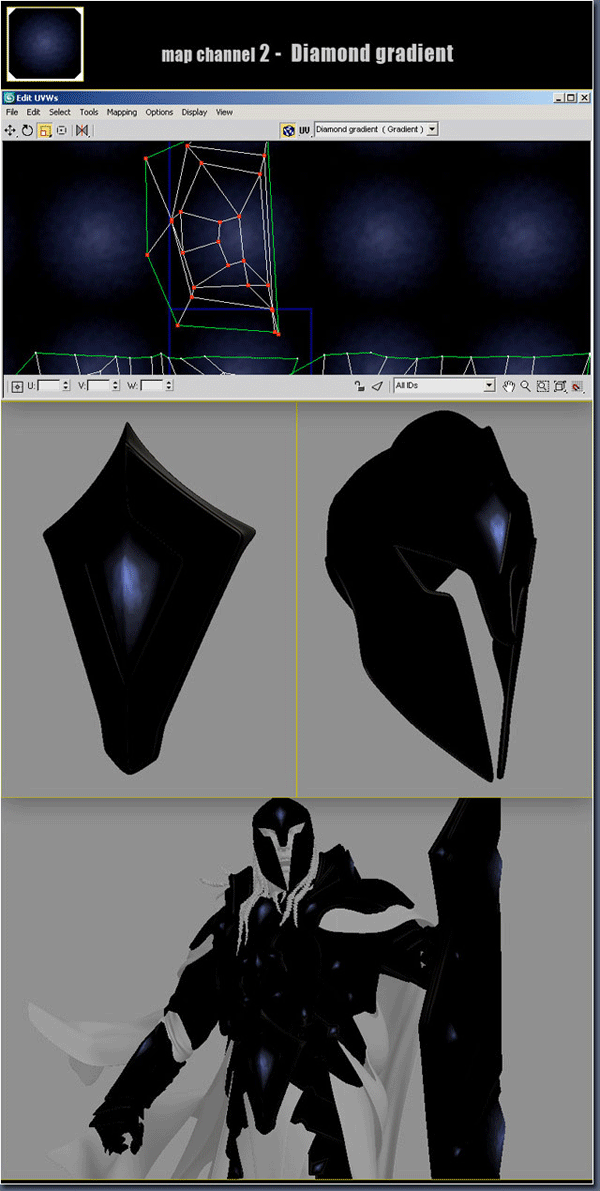This screenshot has width=600, height=1191.
Task: Toggle the Show Map checker icon
Action: 288,130
